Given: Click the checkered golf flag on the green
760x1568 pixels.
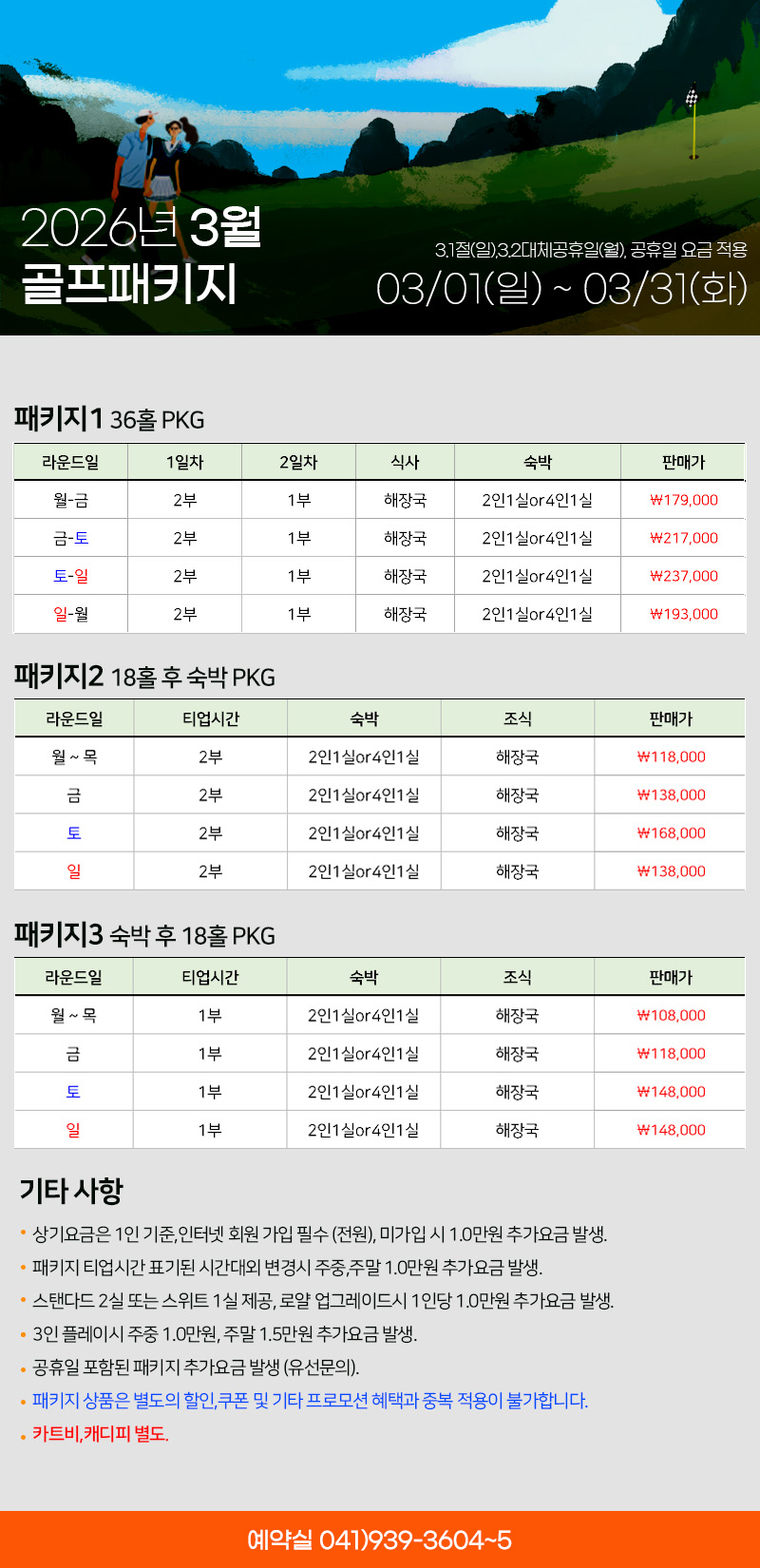Looking at the screenshot, I should coord(692,97).
